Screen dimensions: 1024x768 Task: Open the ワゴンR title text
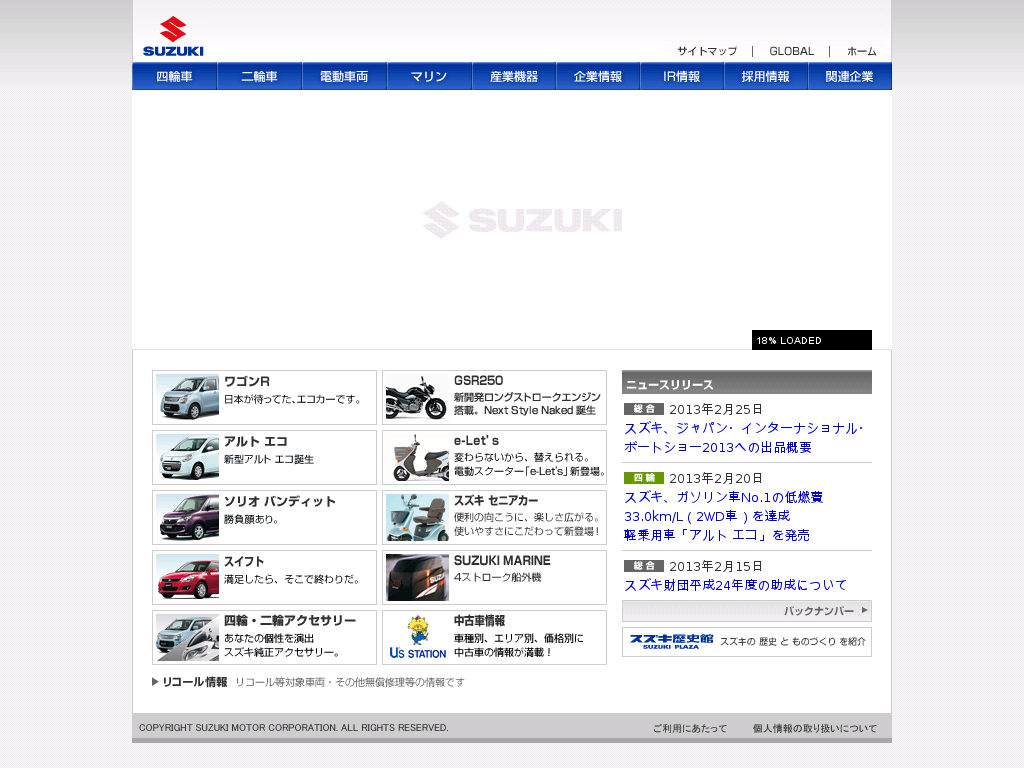coord(247,381)
